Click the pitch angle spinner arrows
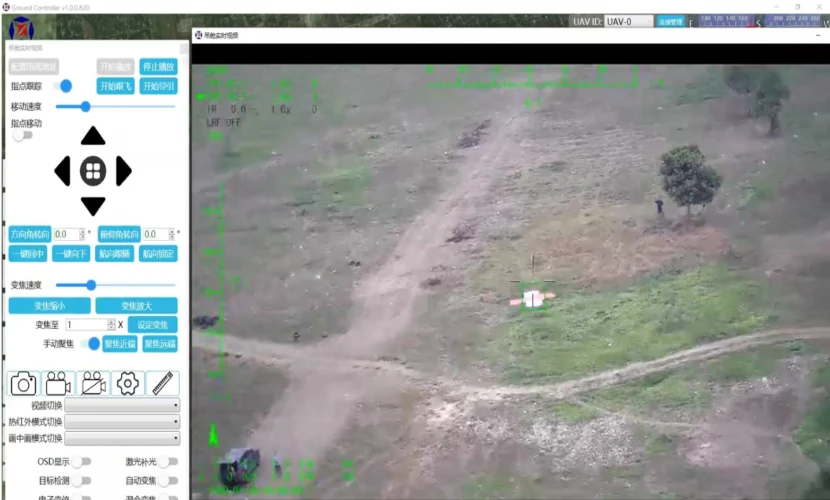 point(172,234)
